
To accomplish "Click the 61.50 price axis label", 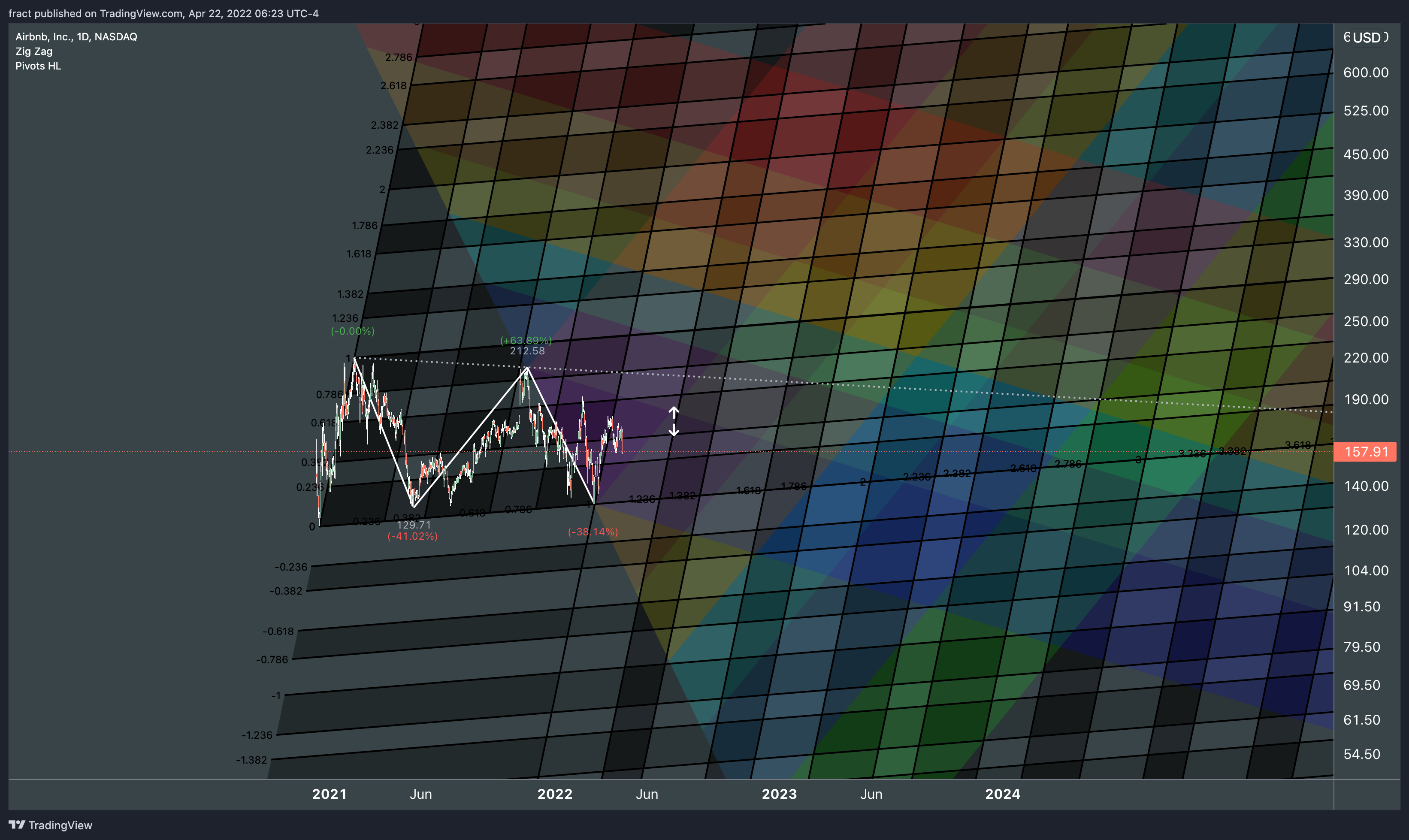I will click(1361, 720).
